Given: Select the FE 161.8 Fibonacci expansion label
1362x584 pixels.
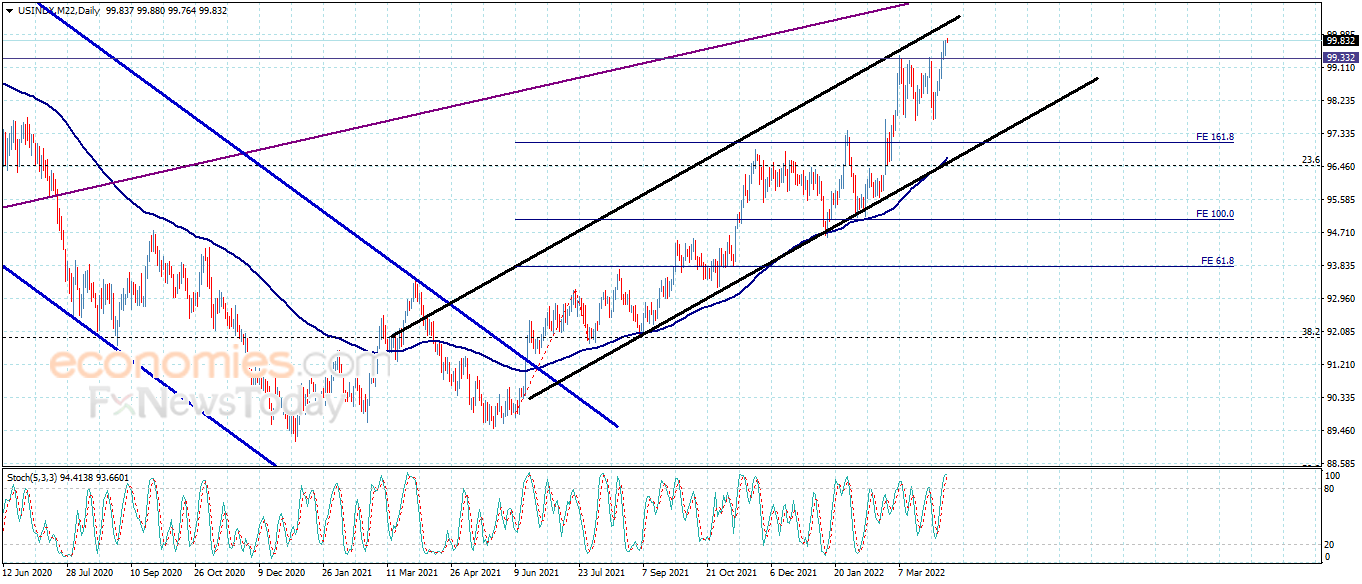Looking at the screenshot, I should (x=1215, y=136).
